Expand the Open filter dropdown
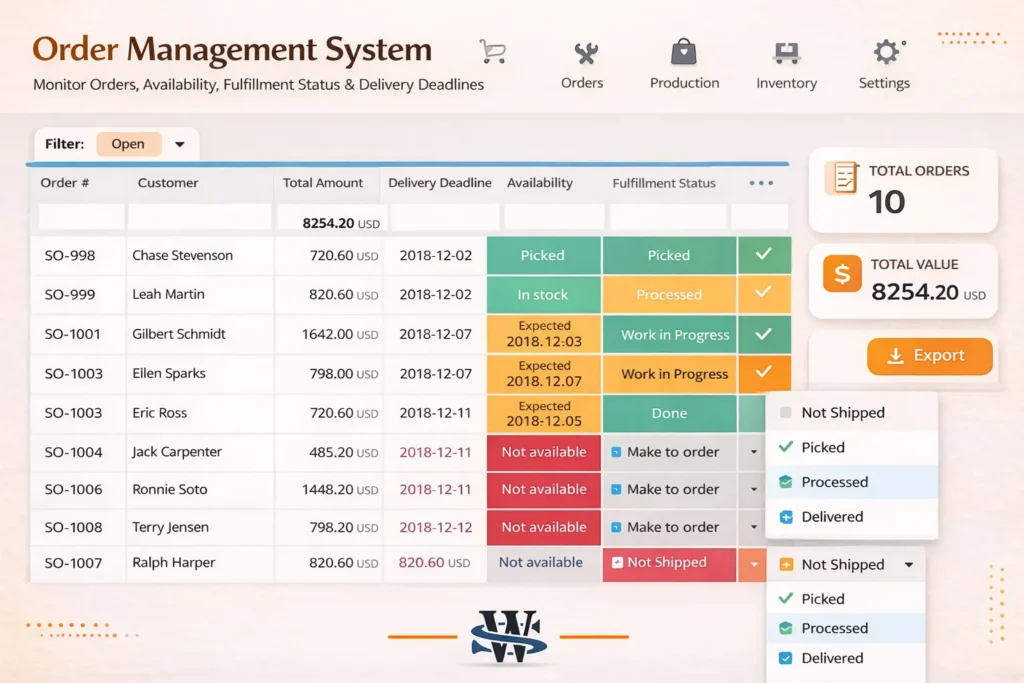 pos(180,143)
